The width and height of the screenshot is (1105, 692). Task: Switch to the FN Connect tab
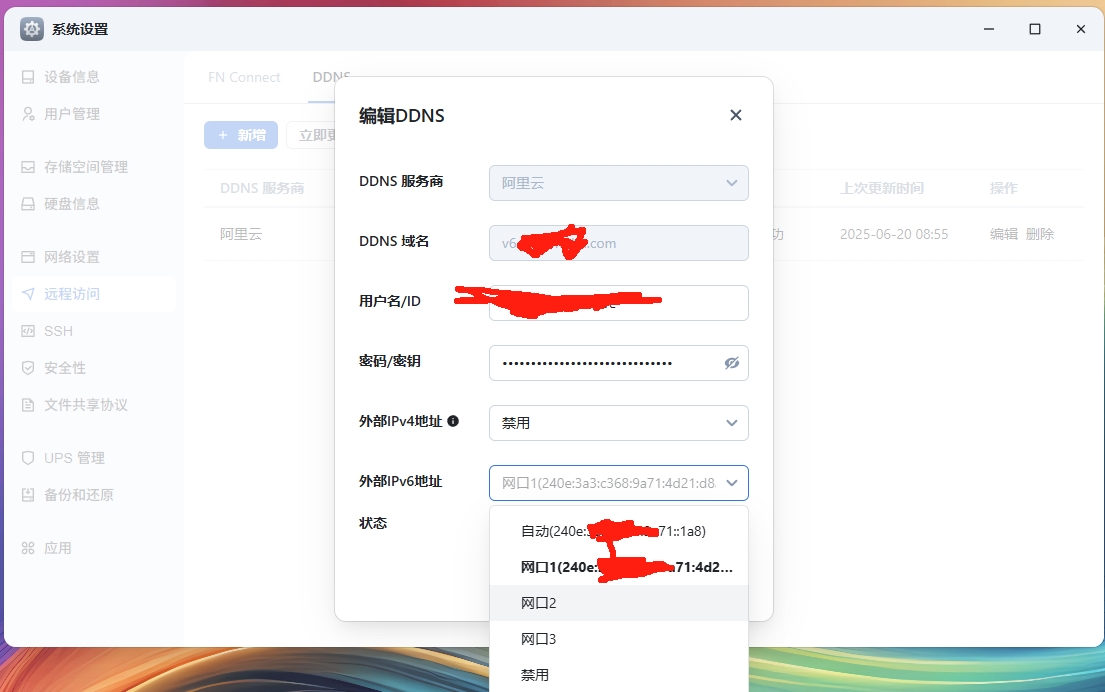244,78
